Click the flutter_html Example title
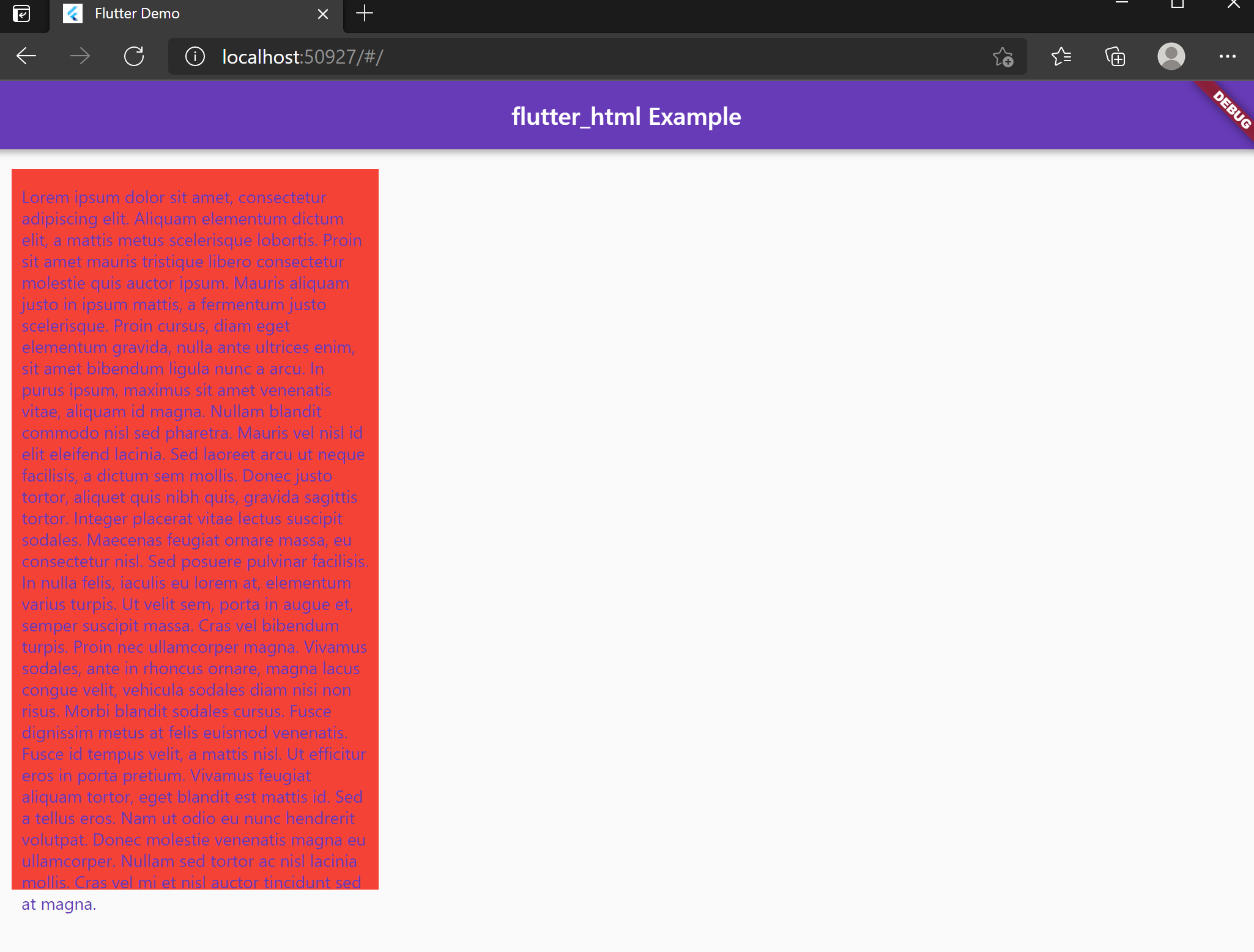1254x952 pixels. point(626,116)
